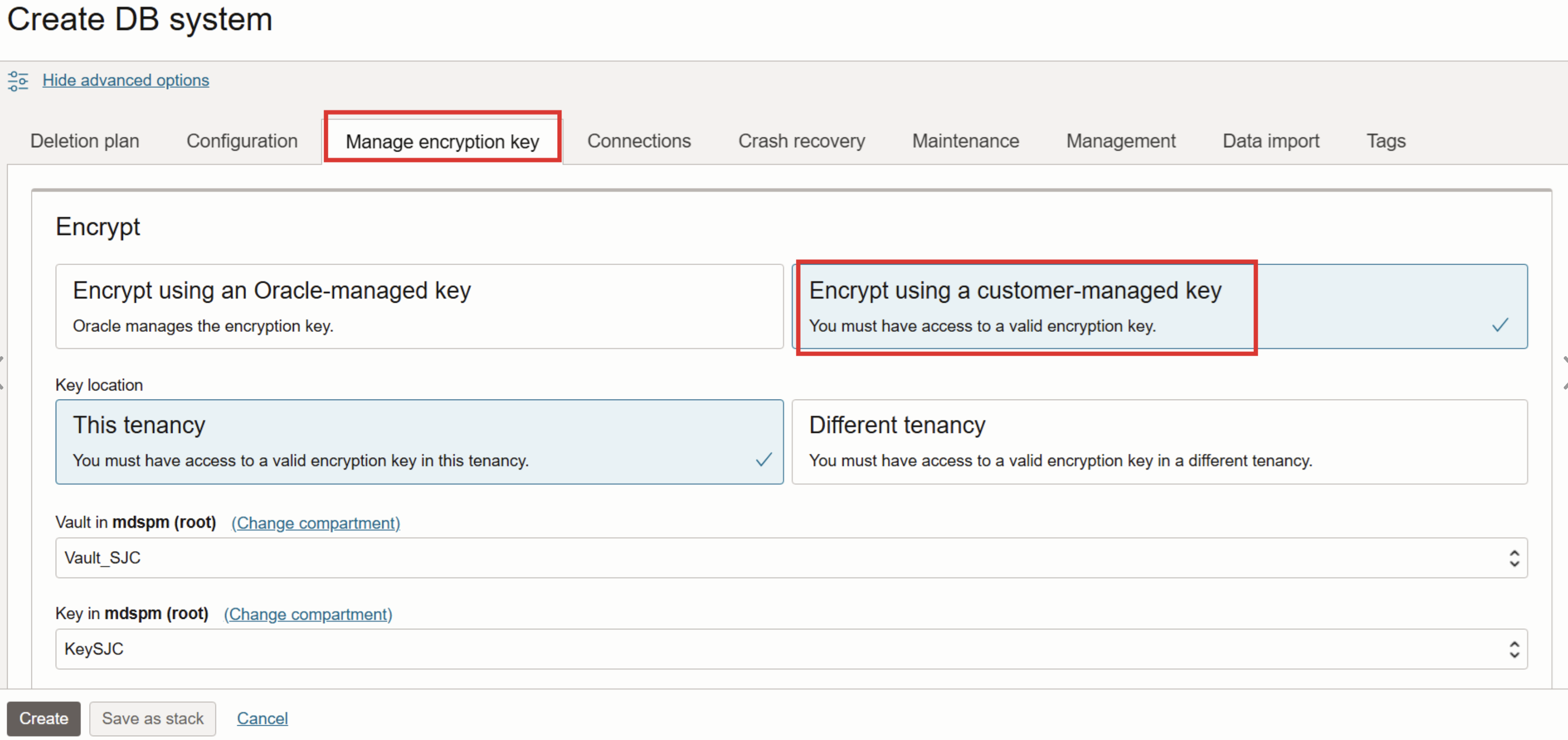1568x740 pixels.
Task: Switch to the Configuration tab
Action: [242, 141]
